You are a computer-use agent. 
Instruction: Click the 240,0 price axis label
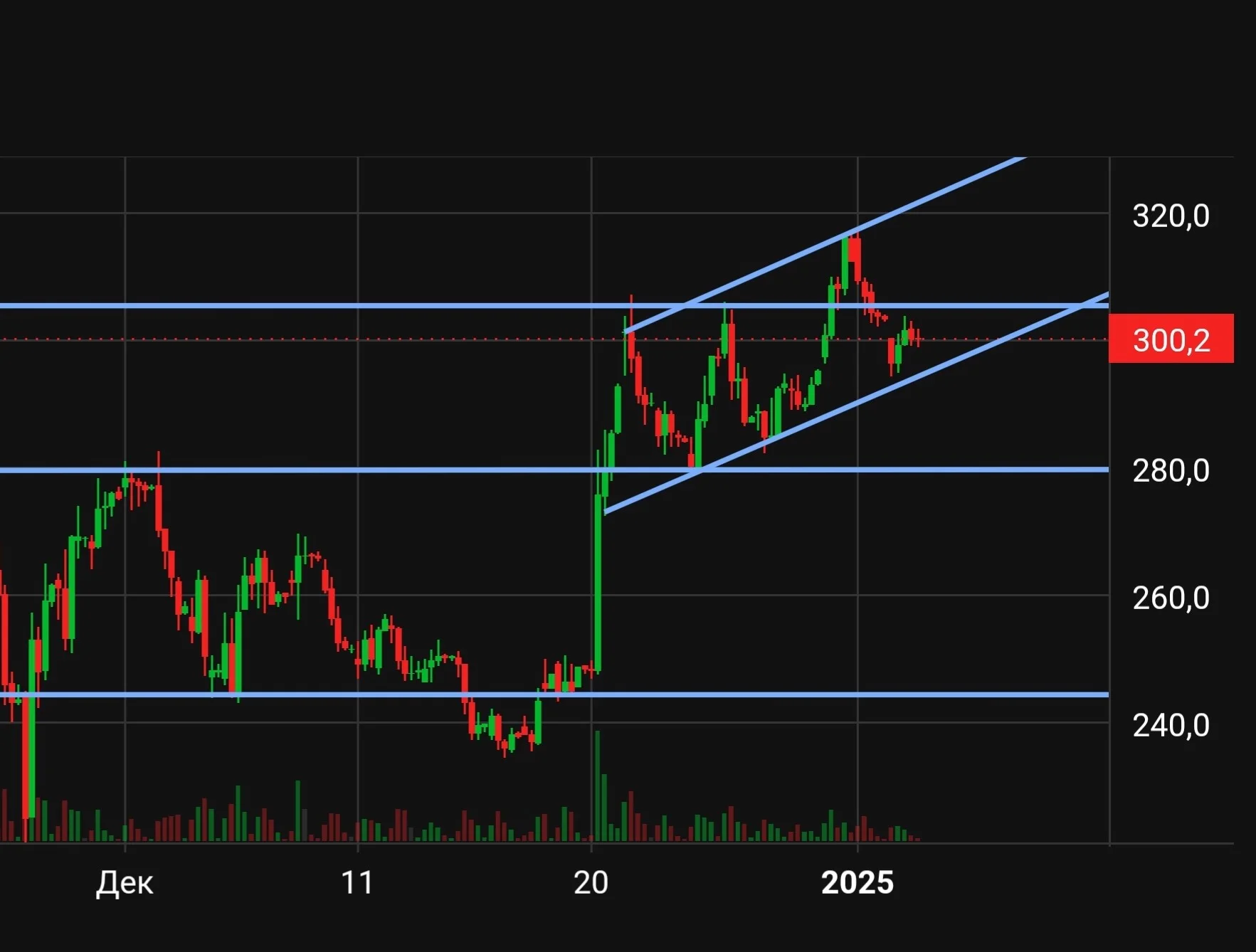tap(1171, 725)
